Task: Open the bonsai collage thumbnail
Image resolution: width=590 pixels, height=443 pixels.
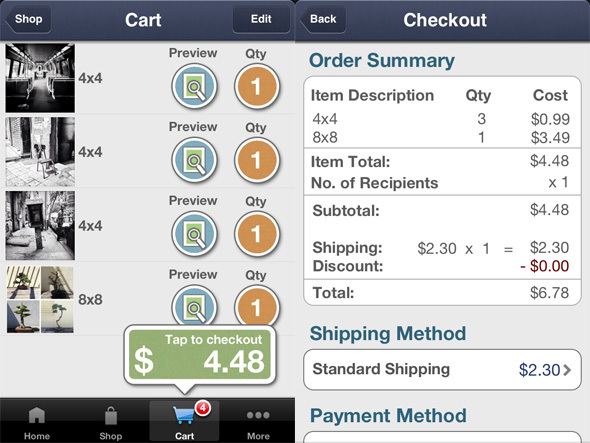Action: click(40, 300)
